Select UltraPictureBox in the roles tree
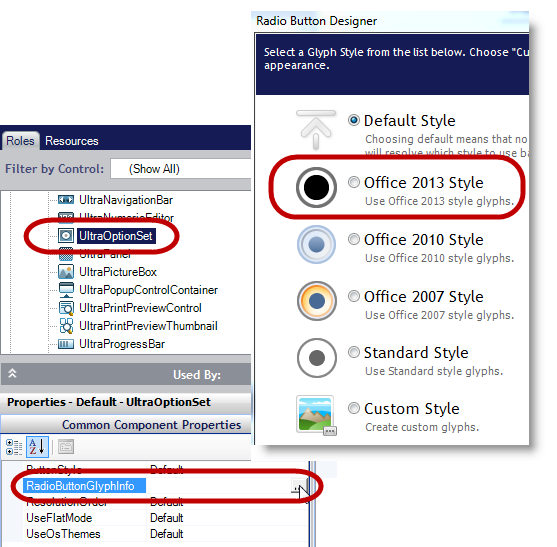Image resolution: width=557 pixels, height=547 pixels. pos(118,272)
